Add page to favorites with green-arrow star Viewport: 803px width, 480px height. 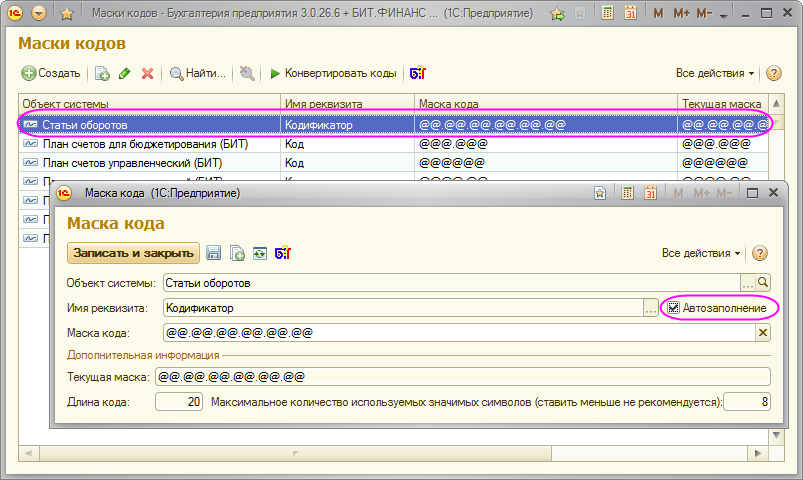pyautogui.click(x=557, y=14)
